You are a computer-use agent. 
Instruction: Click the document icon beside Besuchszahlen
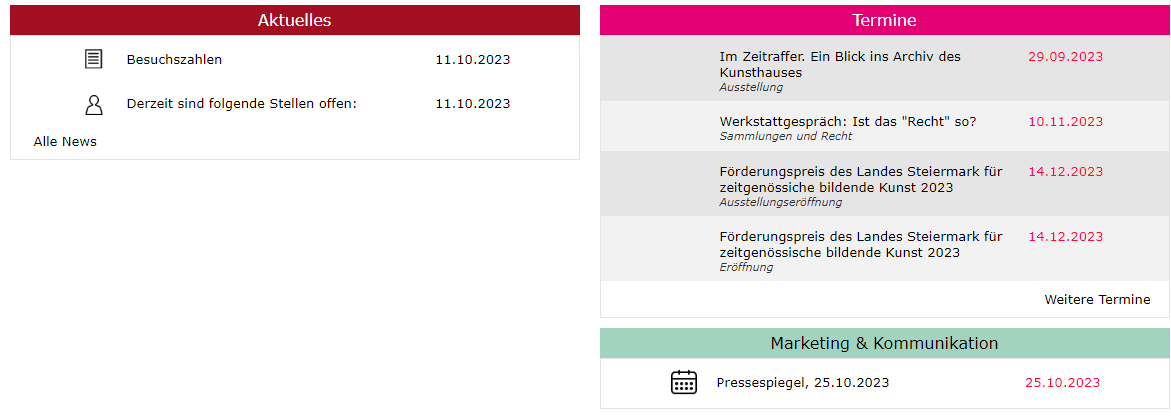click(93, 60)
